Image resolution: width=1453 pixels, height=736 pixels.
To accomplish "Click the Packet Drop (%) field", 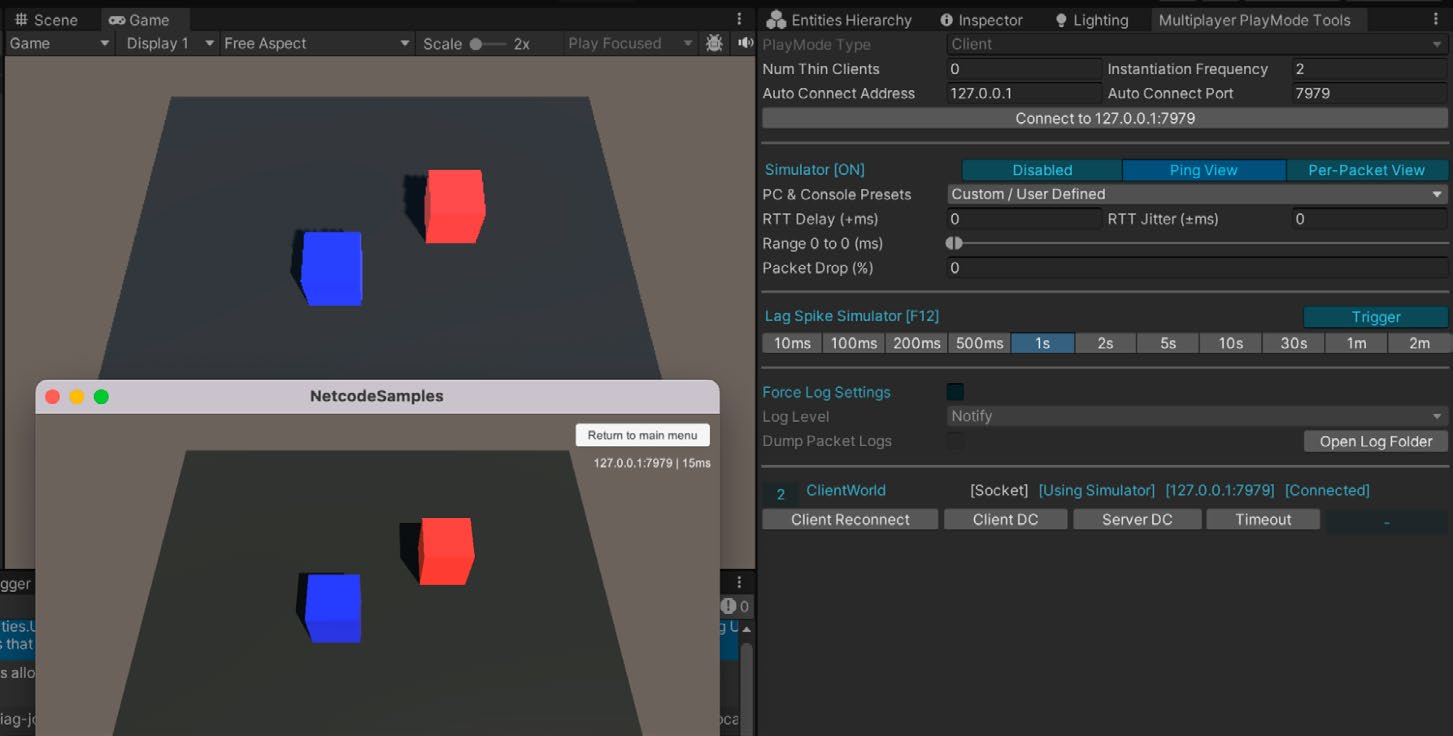I will coord(1197,268).
